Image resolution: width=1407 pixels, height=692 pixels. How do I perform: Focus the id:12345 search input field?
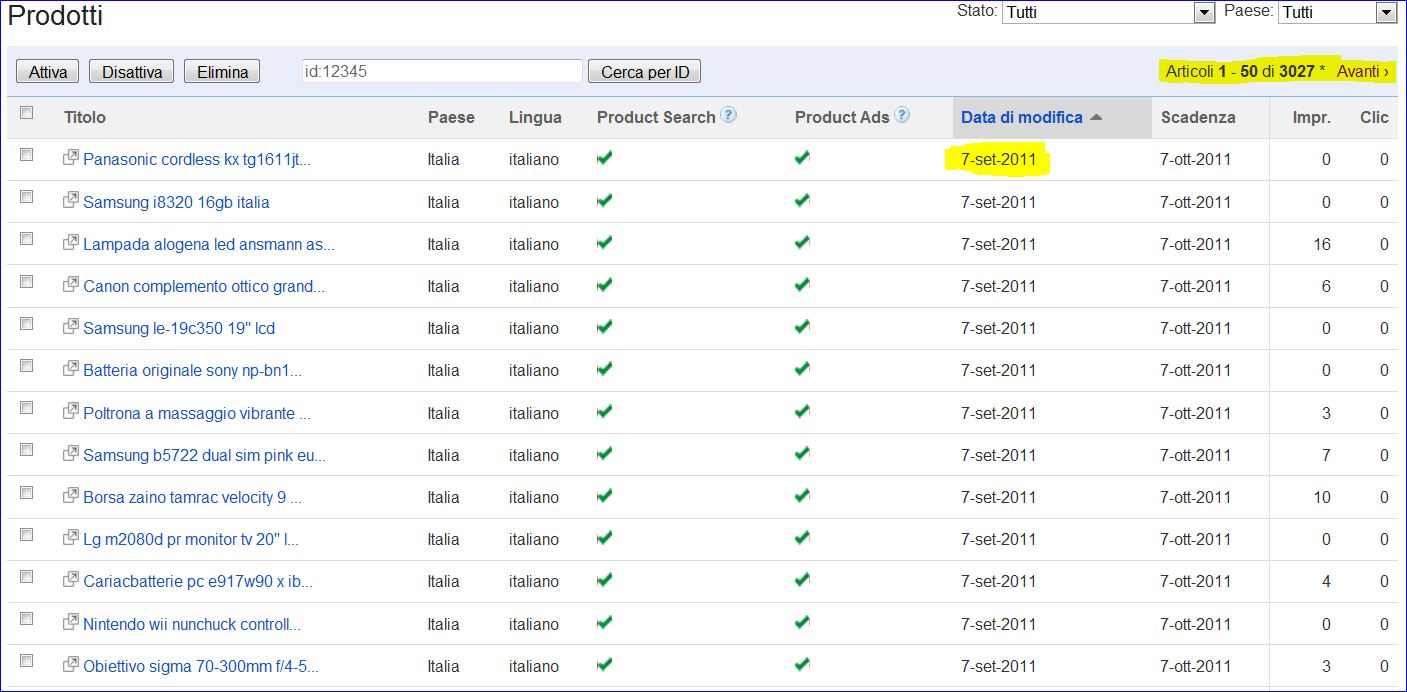[x=441, y=72]
